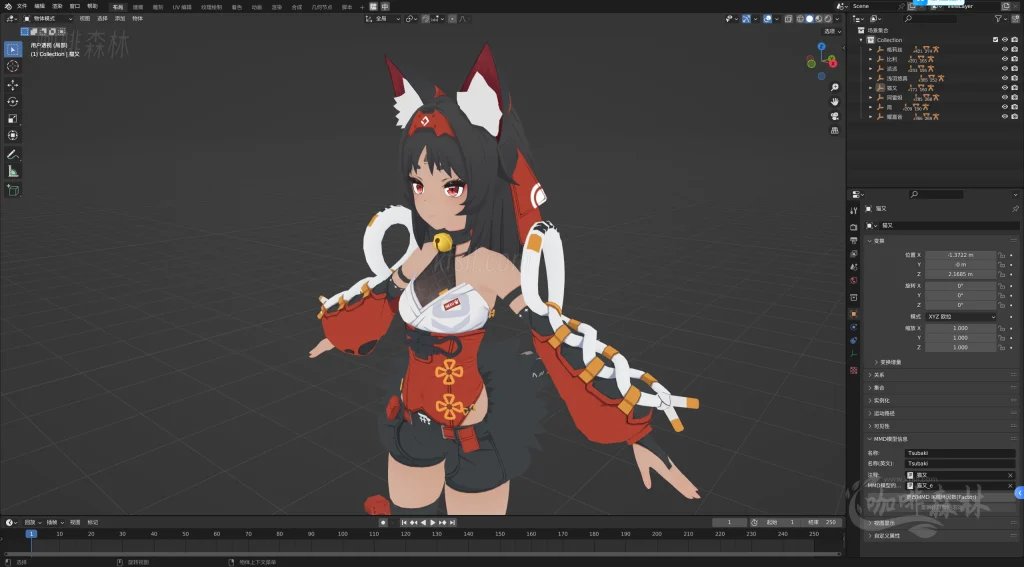The image size is (1024, 567).
Task: Open the outliner filter funnel button
Action: [1000, 19]
